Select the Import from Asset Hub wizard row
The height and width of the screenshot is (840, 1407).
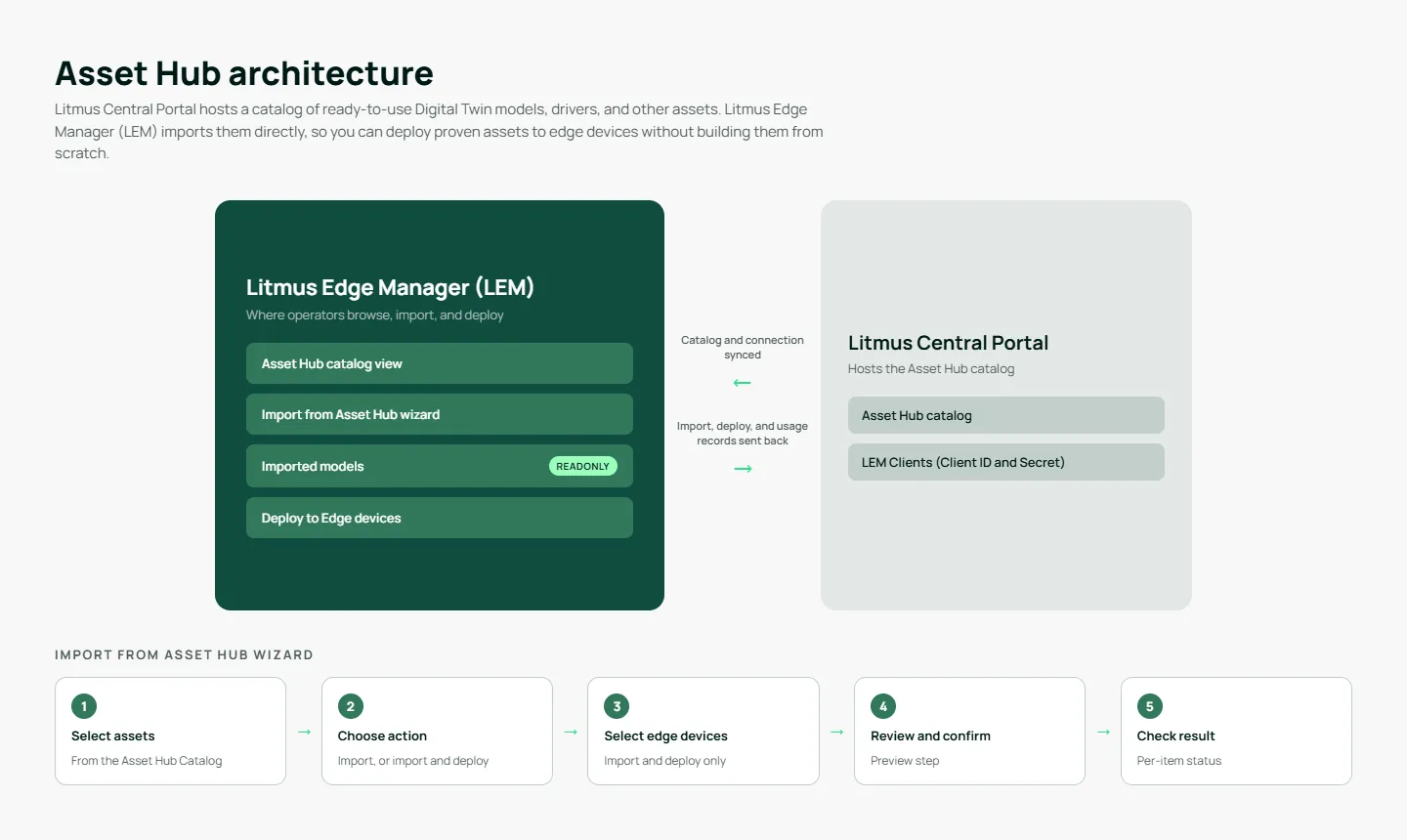pos(440,414)
